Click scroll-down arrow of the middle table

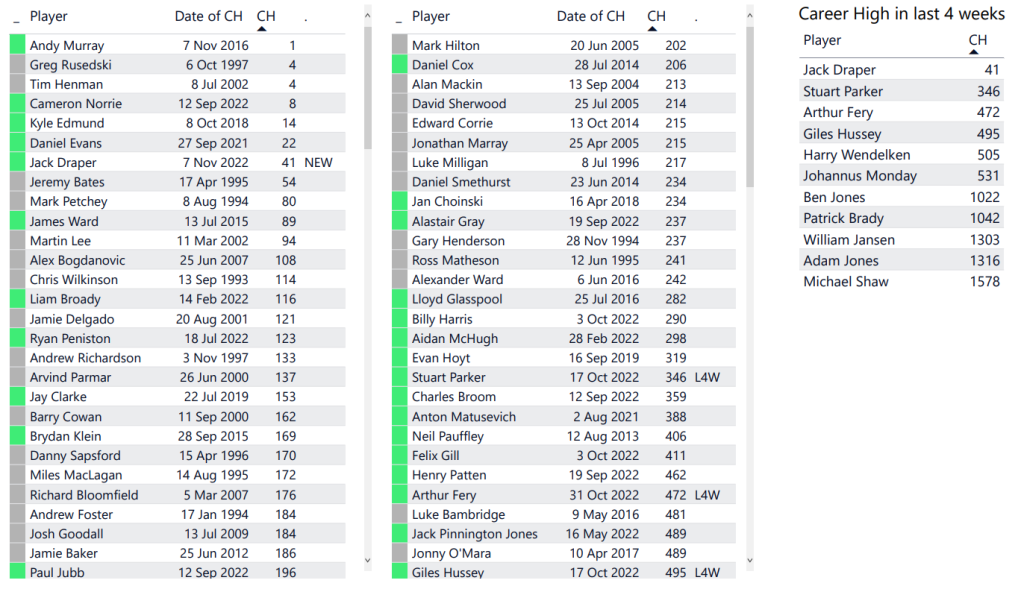750,560
